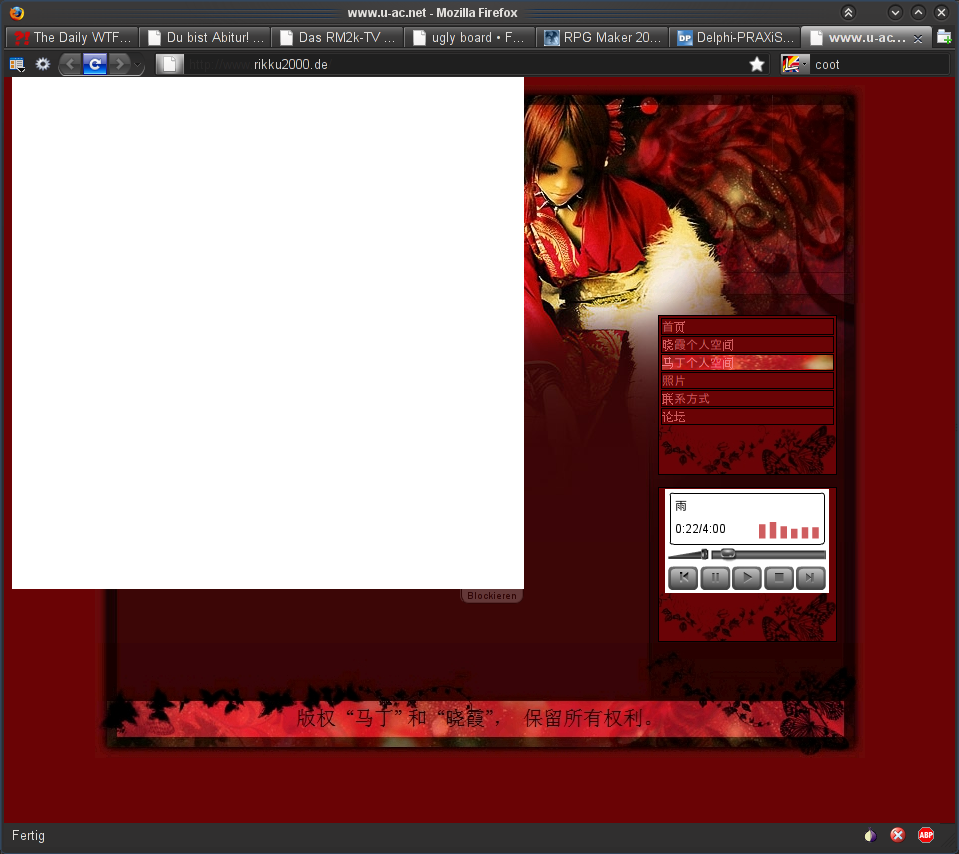The width and height of the screenshot is (959, 854).
Task: Switch to the Delphi-PRAXiS tab
Action: point(736,38)
